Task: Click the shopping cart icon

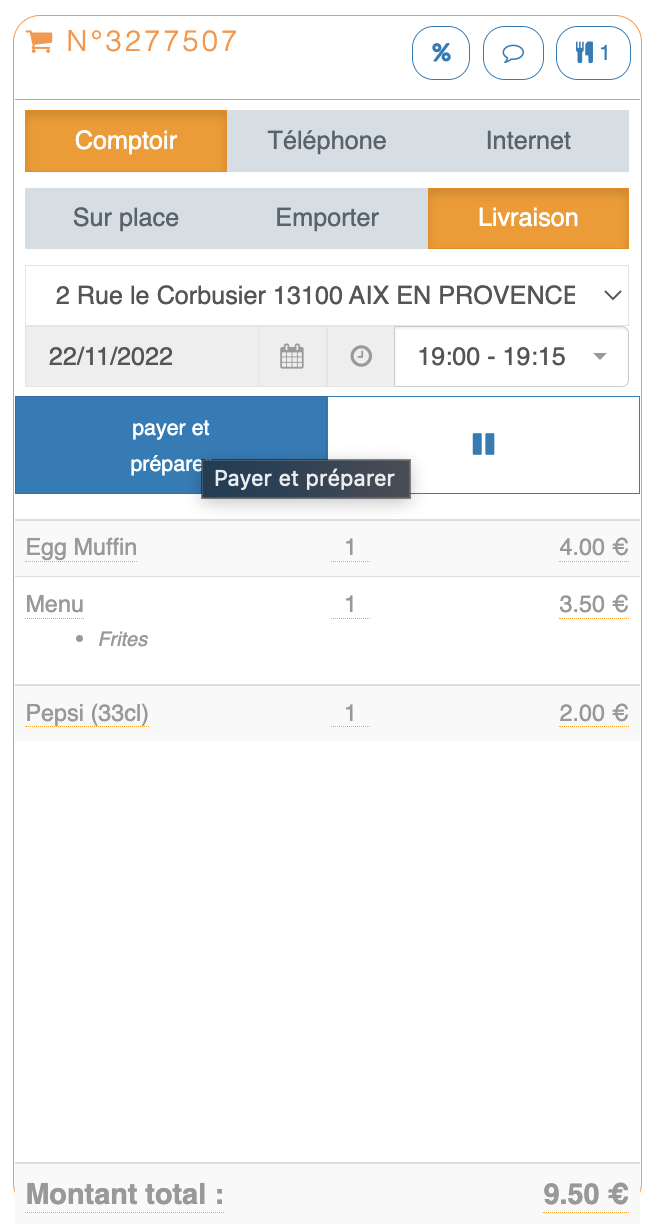Action: point(40,42)
